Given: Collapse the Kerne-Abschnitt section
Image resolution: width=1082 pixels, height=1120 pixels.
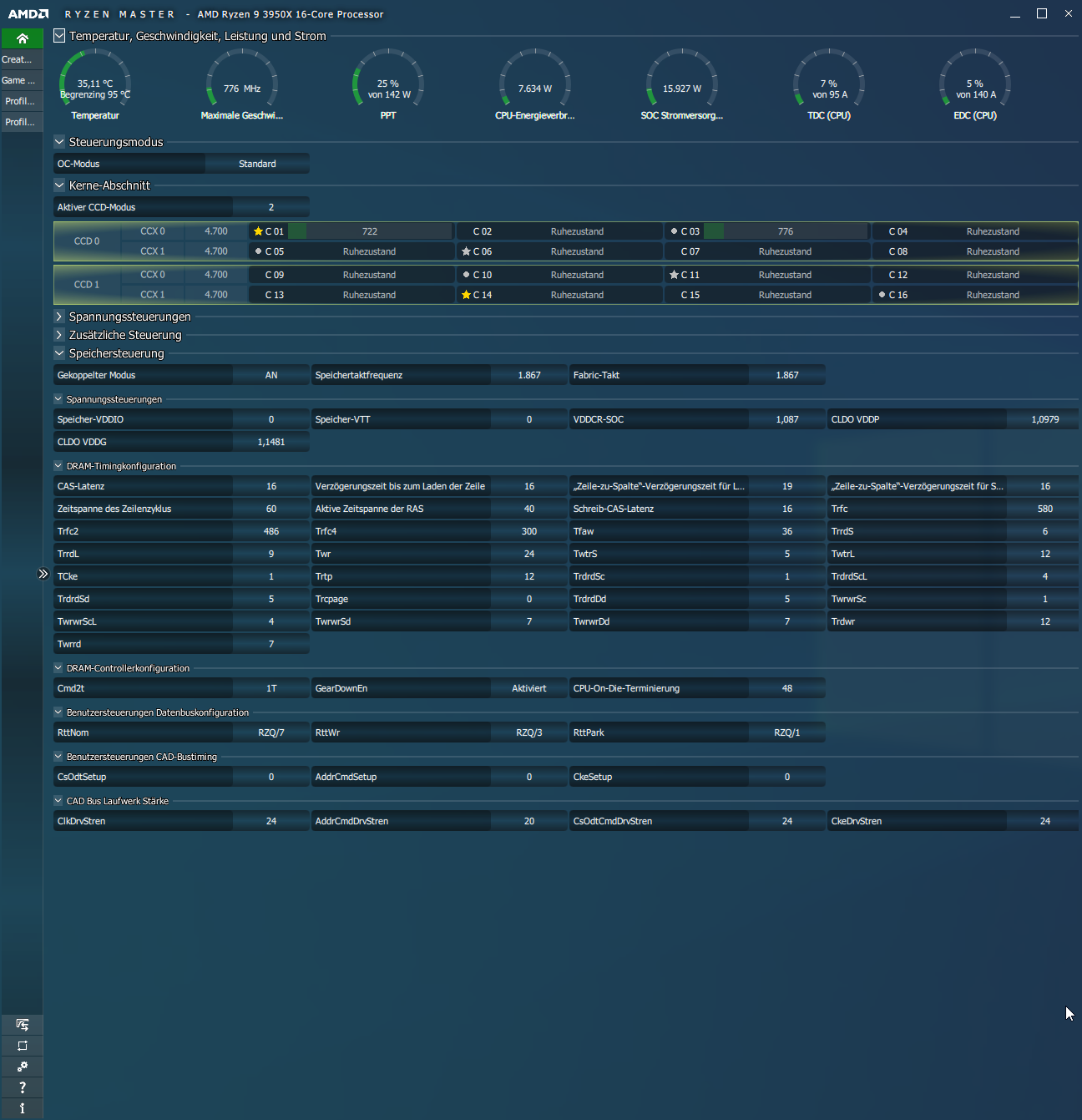Looking at the screenshot, I should coord(59,185).
